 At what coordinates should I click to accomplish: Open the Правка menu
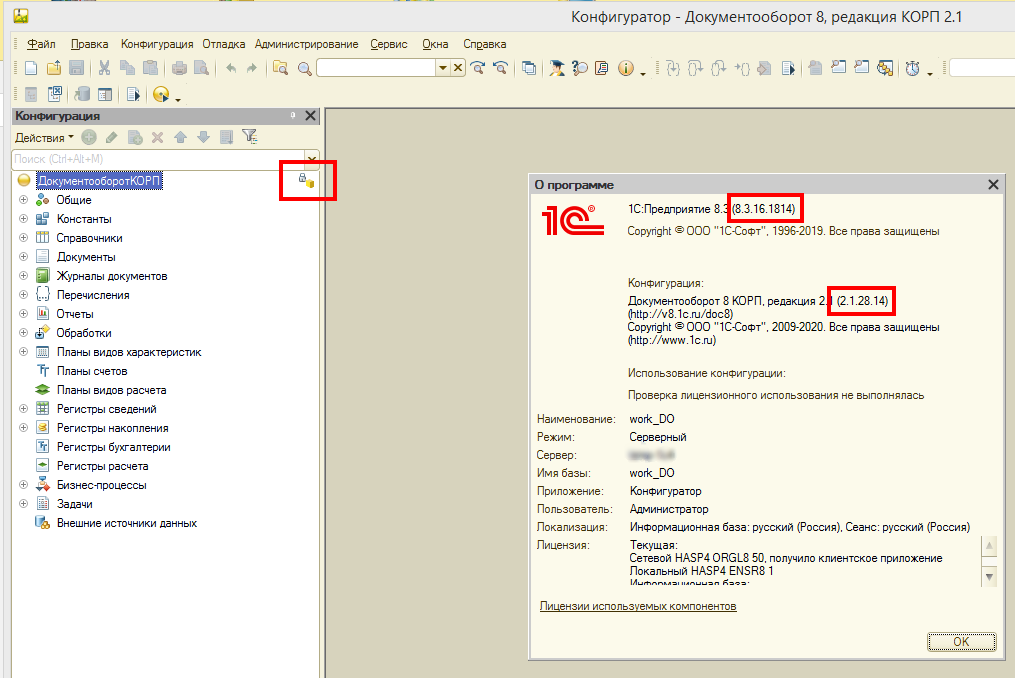click(89, 44)
